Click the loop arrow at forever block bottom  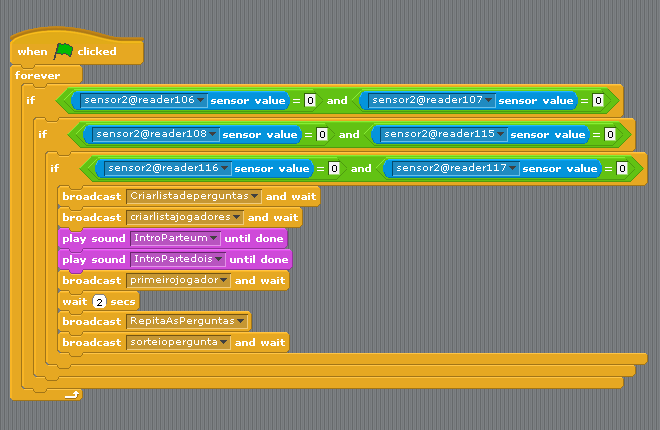pyautogui.click(x=71, y=395)
